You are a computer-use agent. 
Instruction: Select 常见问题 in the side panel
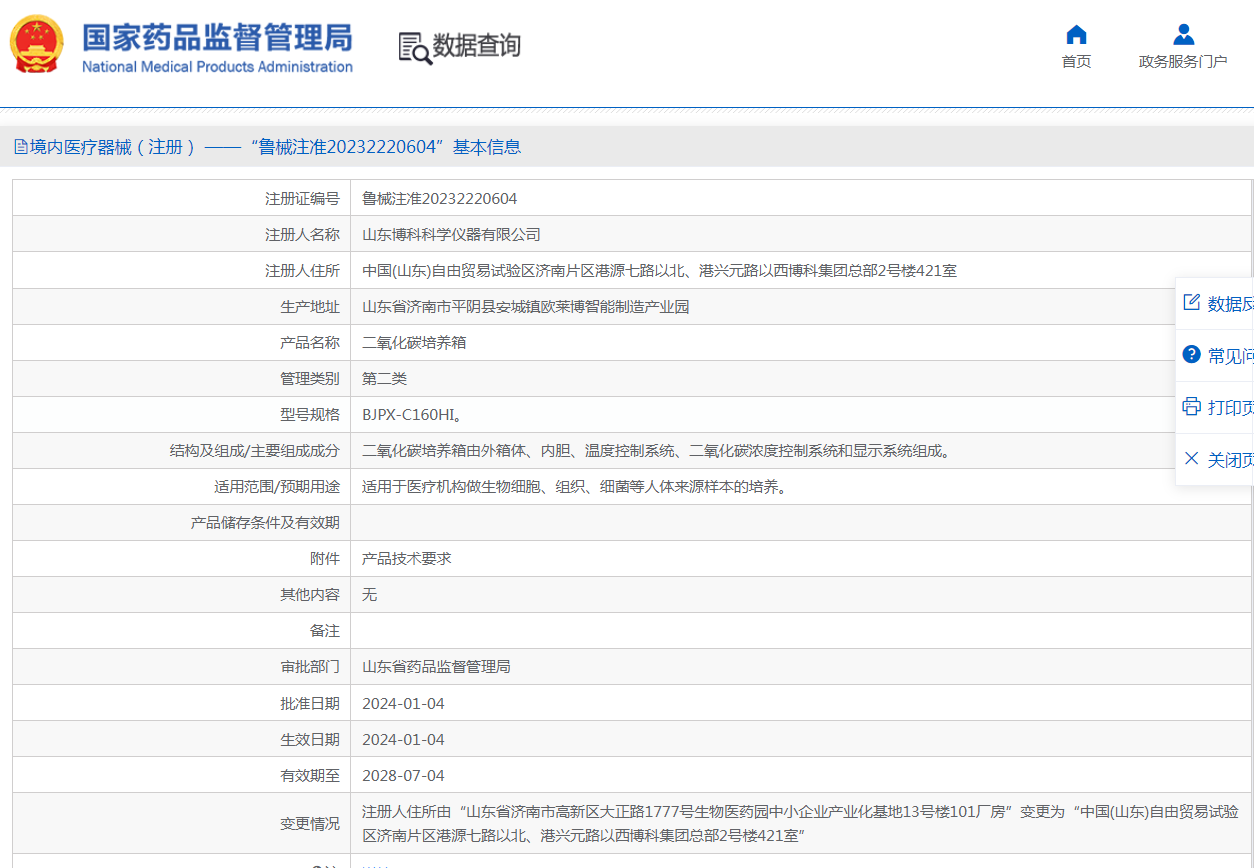pyautogui.click(x=1231, y=356)
